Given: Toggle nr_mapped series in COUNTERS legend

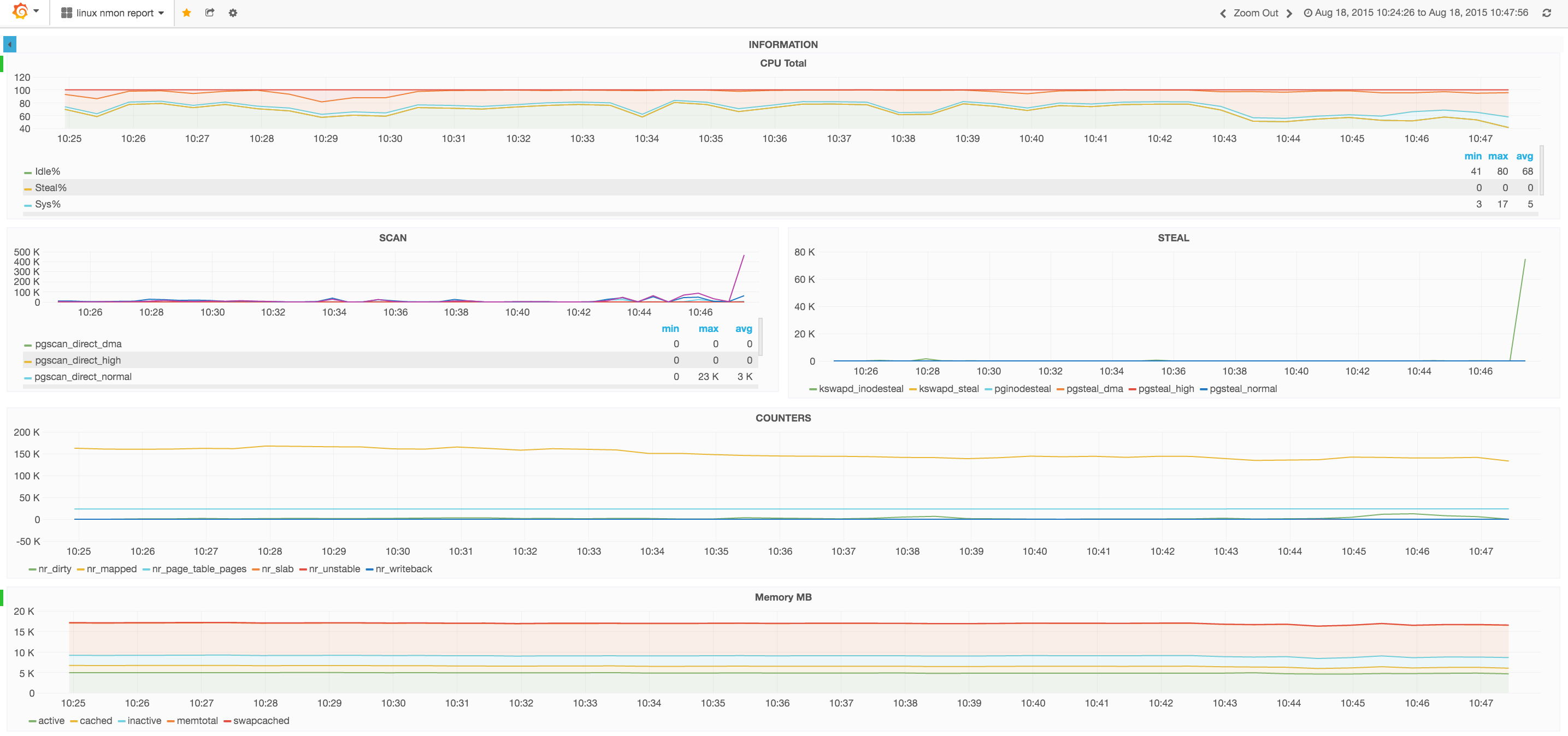Looking at the screenshot, I should tap(111, 569).
